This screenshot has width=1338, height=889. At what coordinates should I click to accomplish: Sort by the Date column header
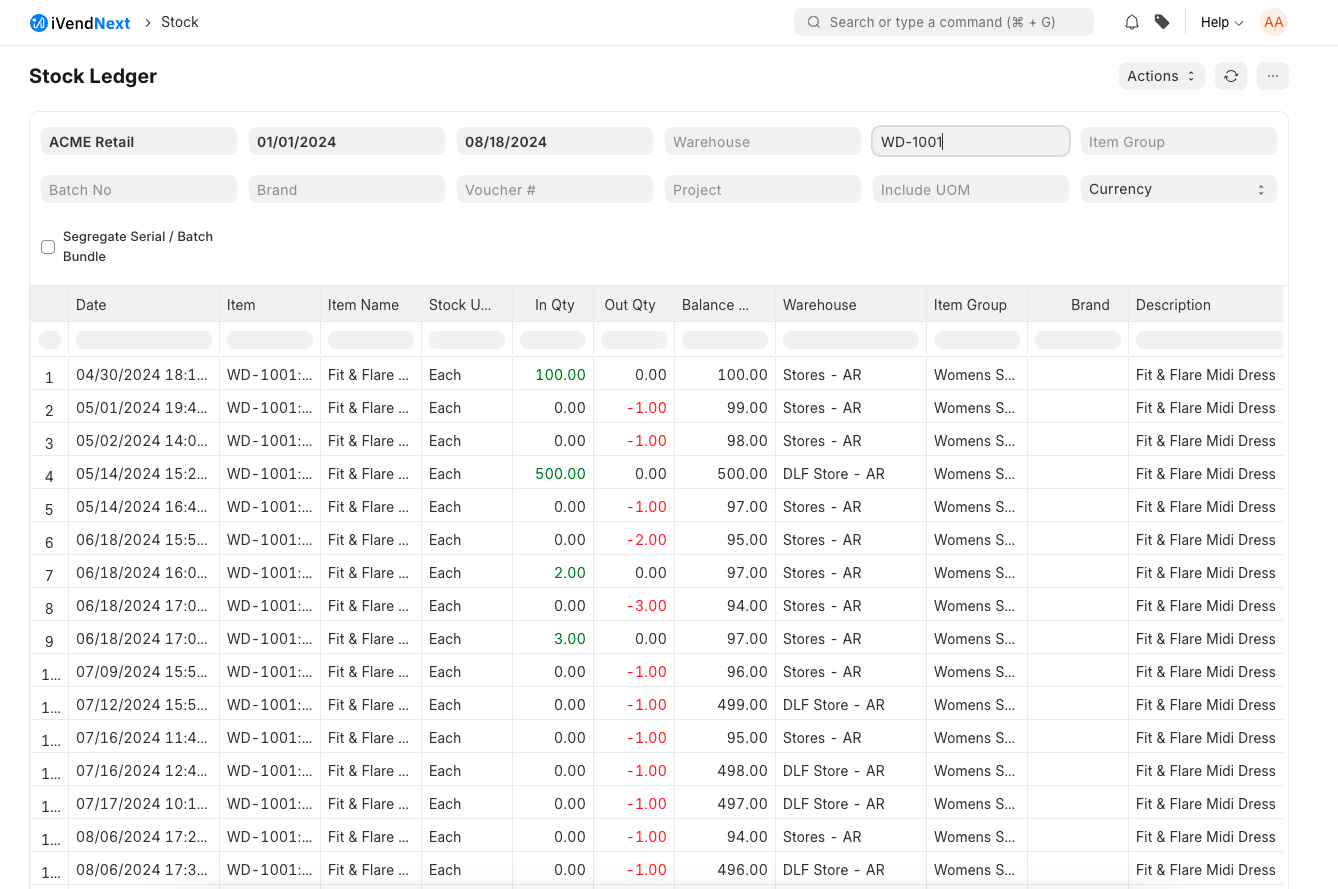(x=144, y=305)
